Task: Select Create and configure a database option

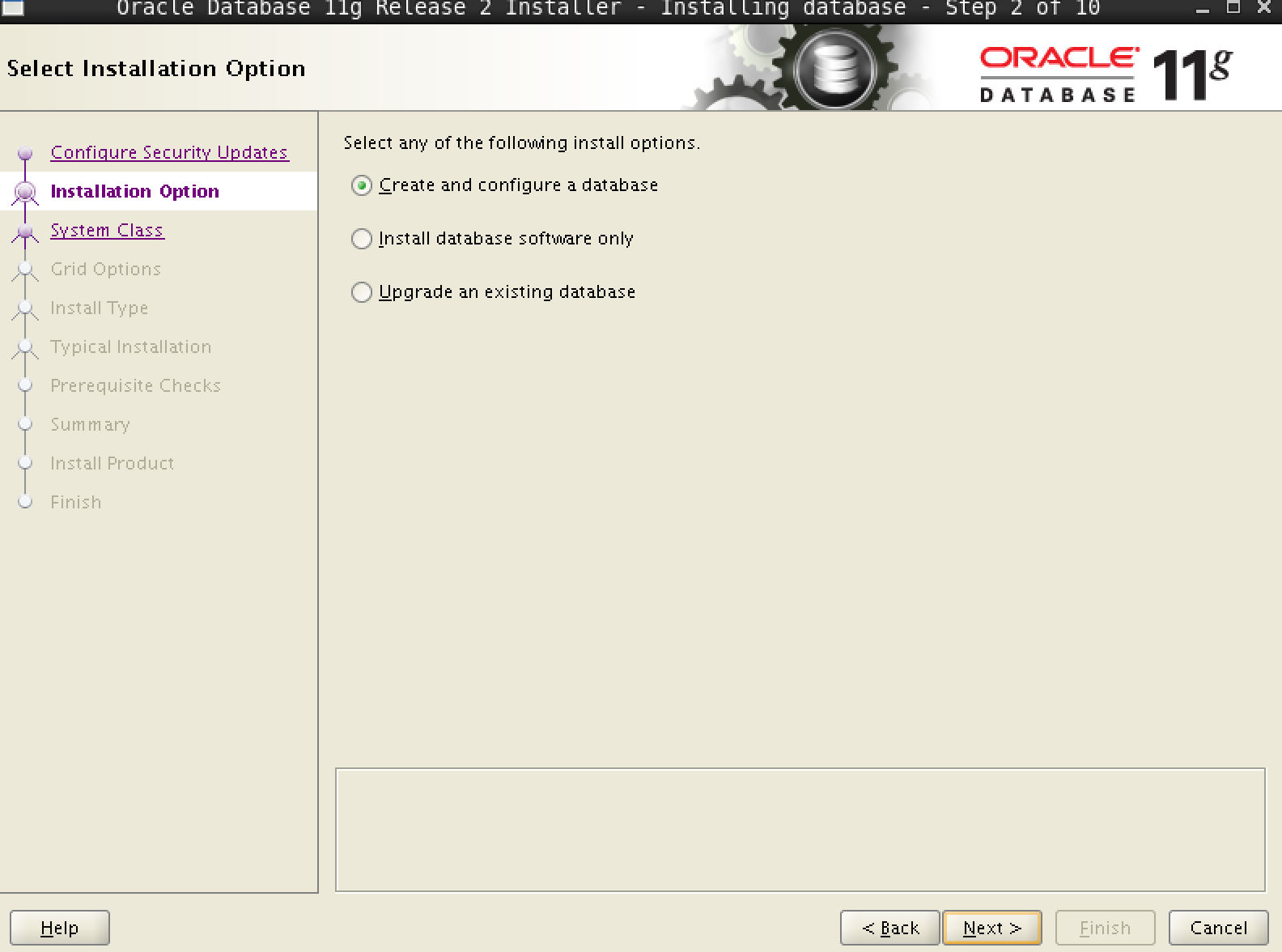Action: [362, 185]
